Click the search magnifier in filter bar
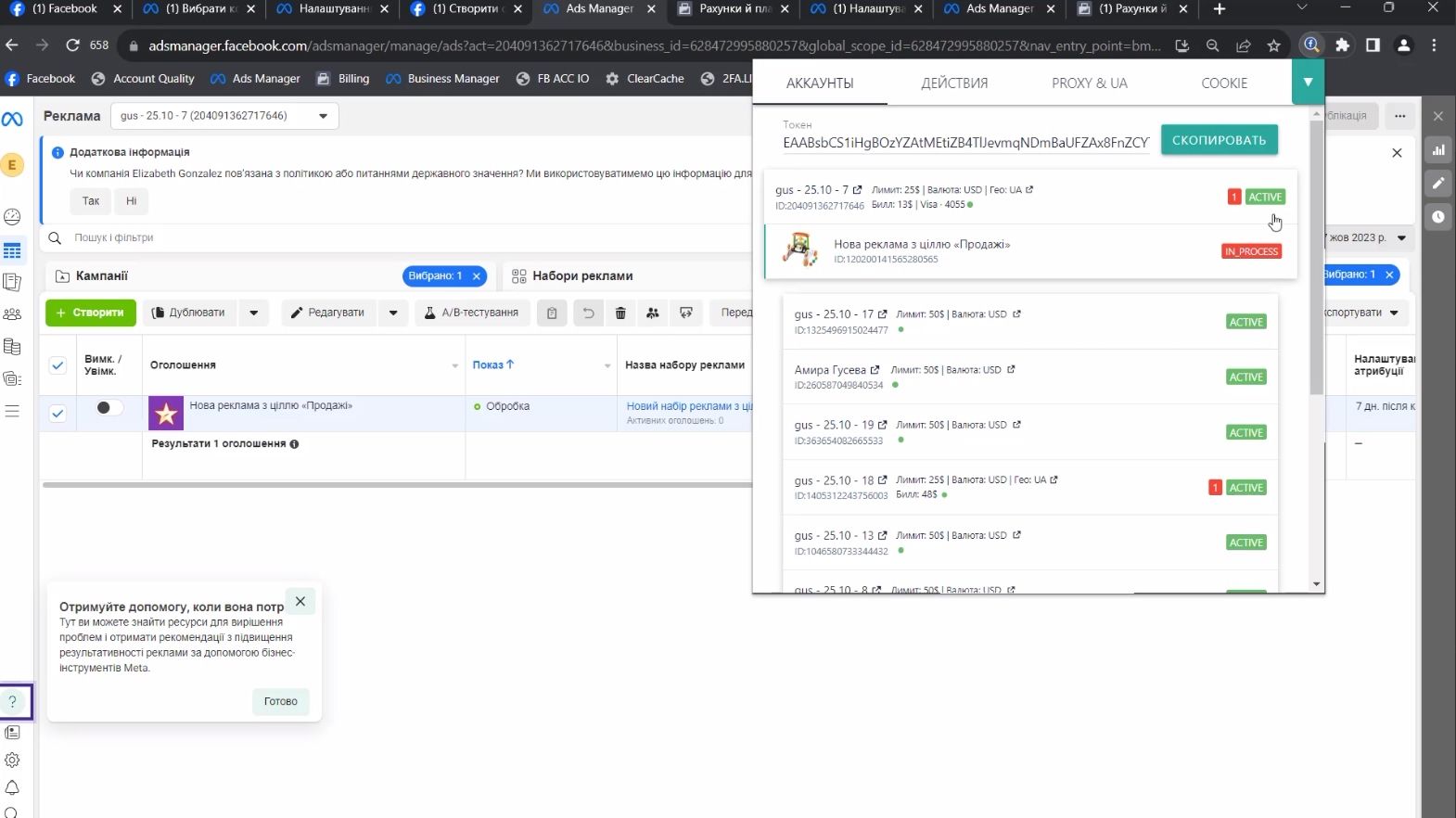Image resolution: width=1456 pixels, height=818 pixels. [55, 237]
